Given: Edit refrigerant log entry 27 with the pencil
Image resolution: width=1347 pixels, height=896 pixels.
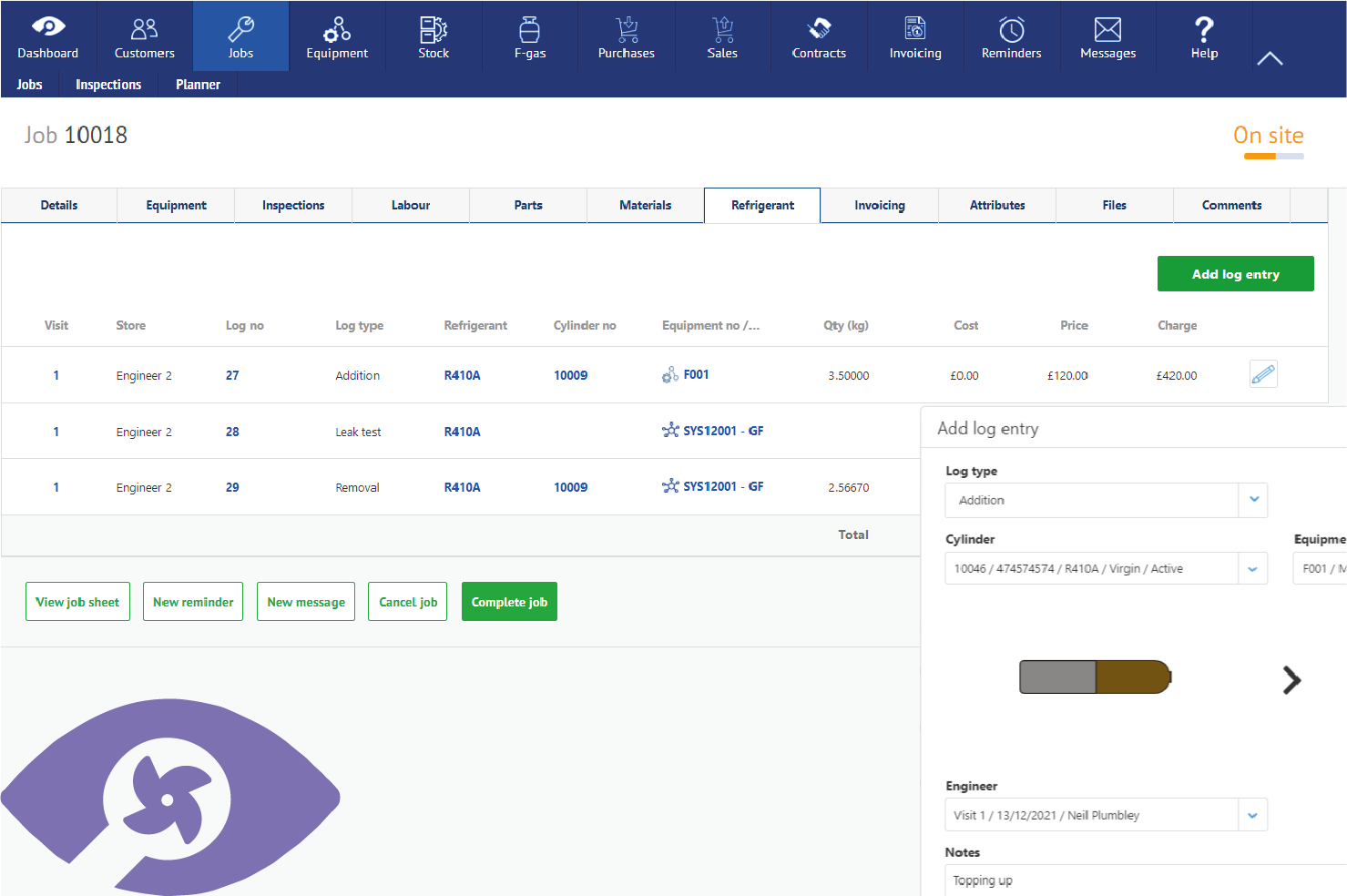Looking at the screenshot, I should click(x=1263, y=373).
